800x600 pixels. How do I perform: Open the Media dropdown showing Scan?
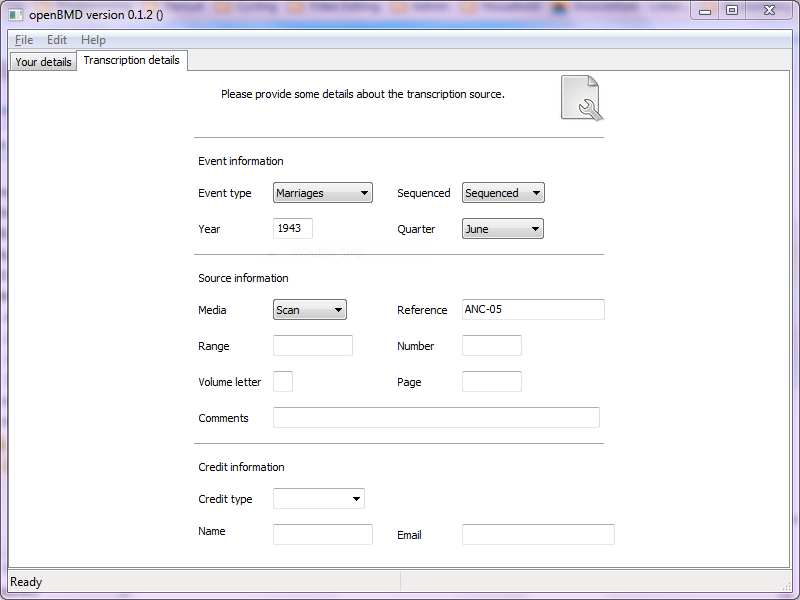click(x=310, y=310)
